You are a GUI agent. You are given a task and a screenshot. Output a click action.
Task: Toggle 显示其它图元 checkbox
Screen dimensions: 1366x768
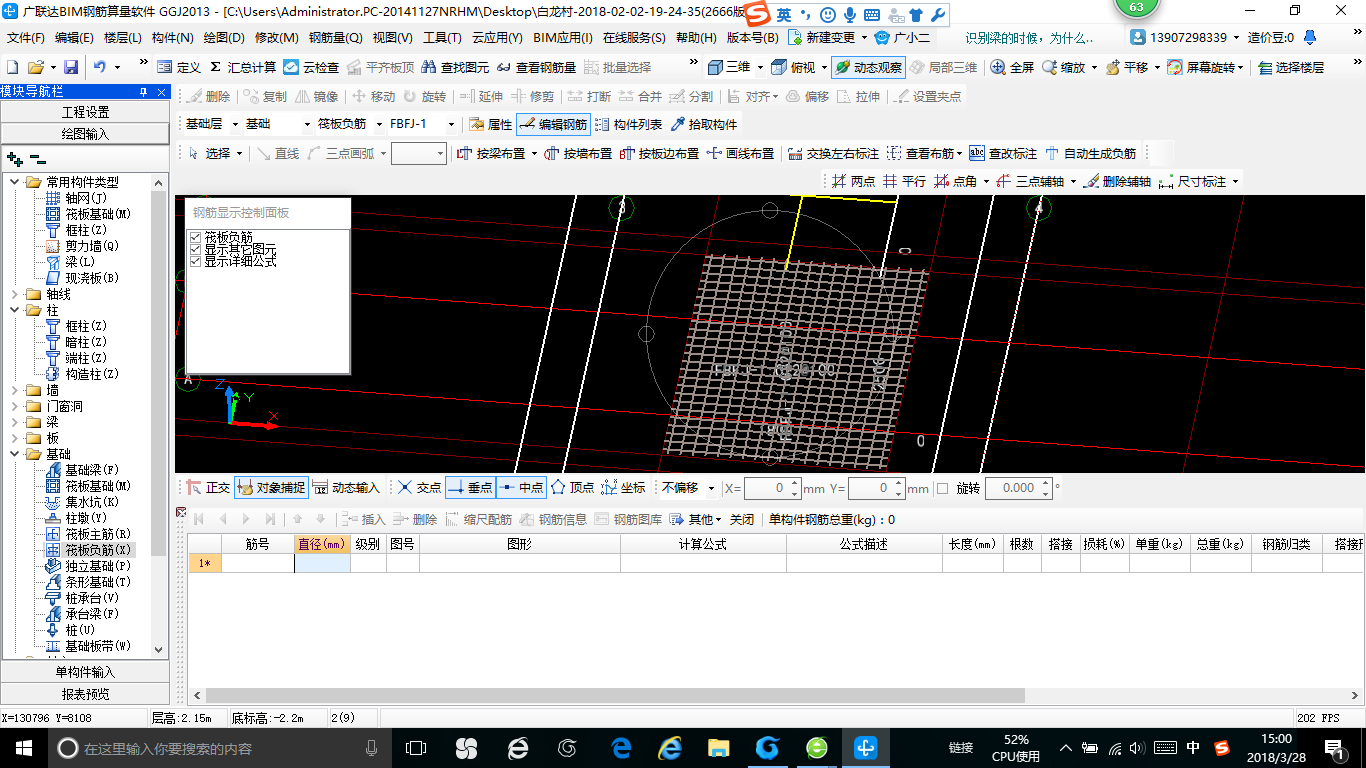point(196,249)
